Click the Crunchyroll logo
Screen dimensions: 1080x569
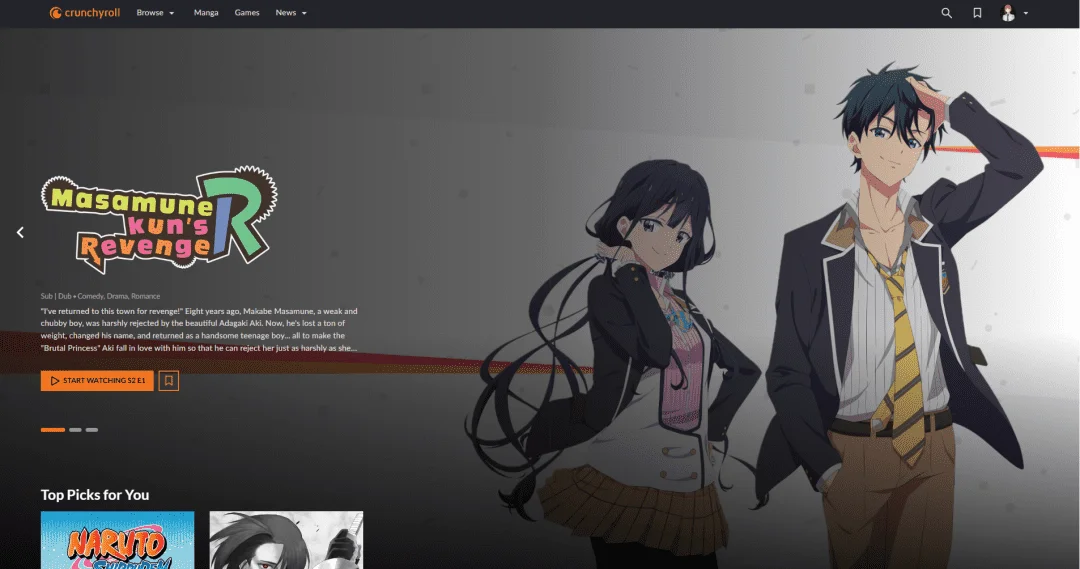coord(84,12)
